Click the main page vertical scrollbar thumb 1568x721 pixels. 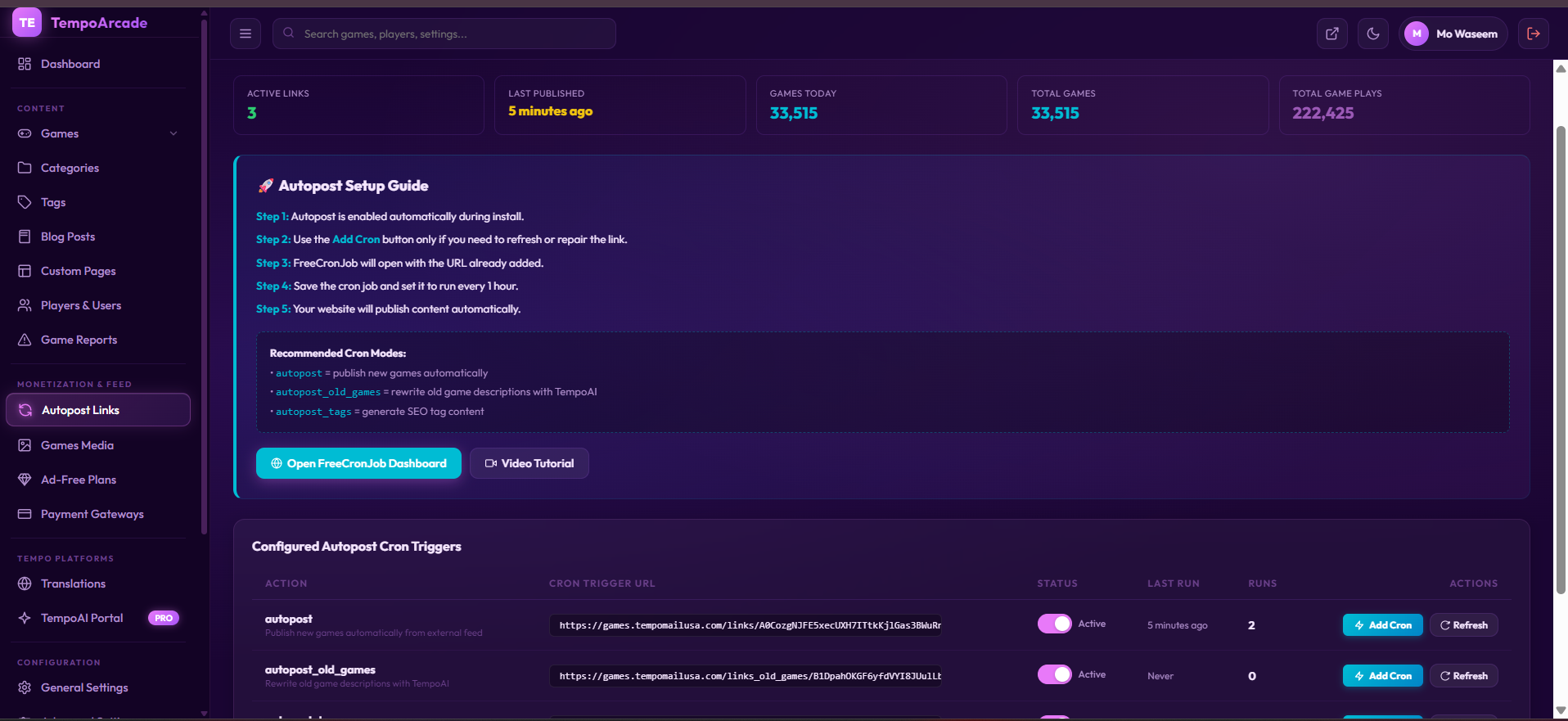click(1561, 360)
